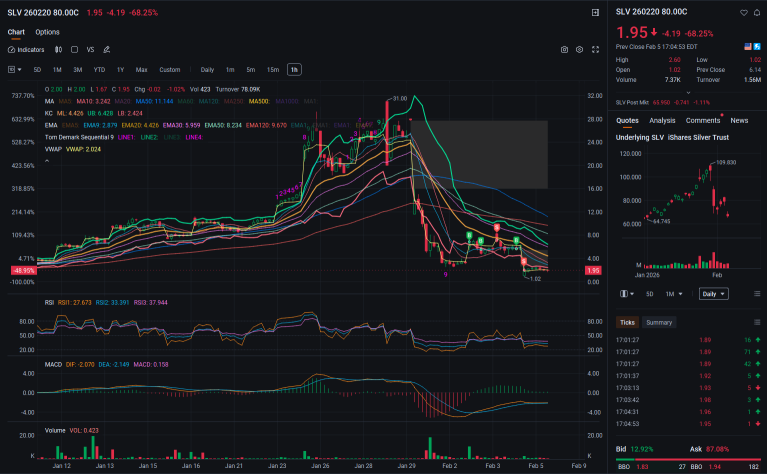The image size is (767, 474).
Task: Take a chart screenshot with camera icon
Action: click(x=564, y=50)
